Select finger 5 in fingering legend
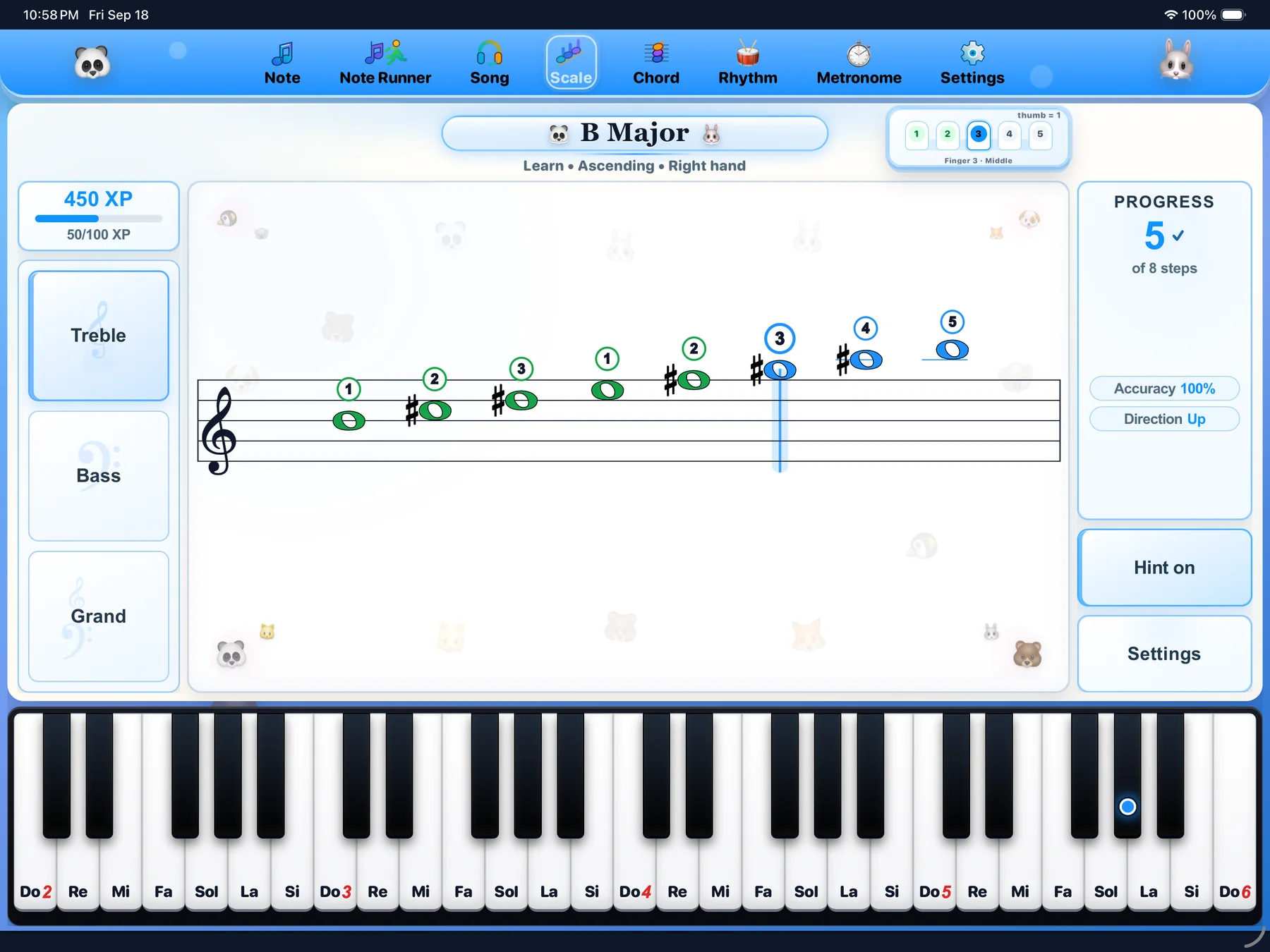The height and width of the screenshot is (952, 1270). point(1040,135)
